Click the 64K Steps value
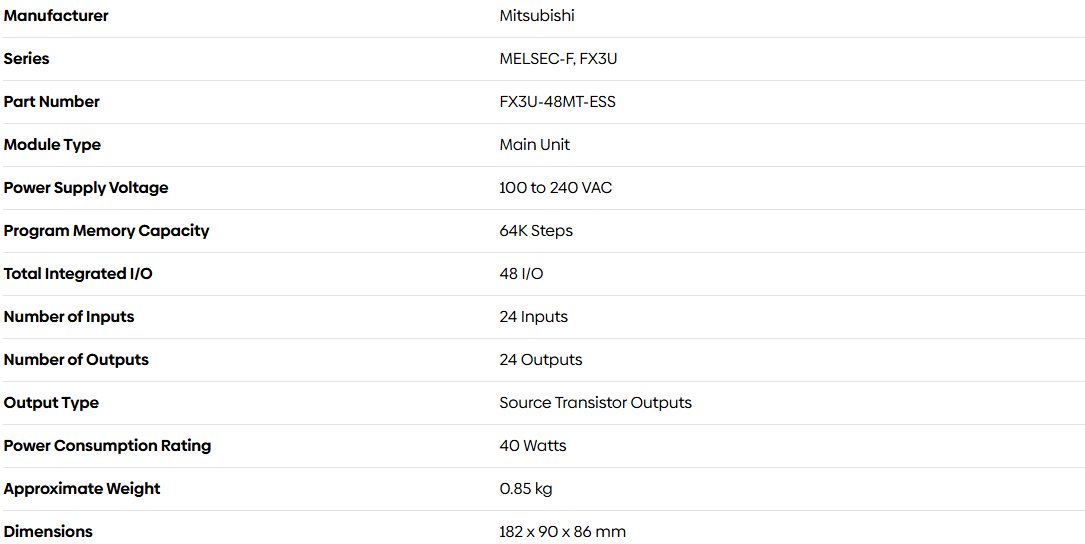Screen dimensions: 1085x544 pos(536,231)
